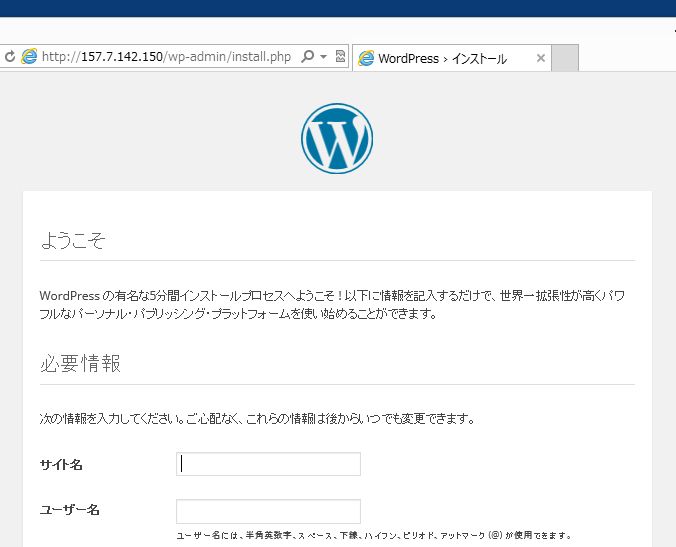Click the WordPress の有名な5分間 welcome paragraph
676x547 pixels.
[332, 304]
